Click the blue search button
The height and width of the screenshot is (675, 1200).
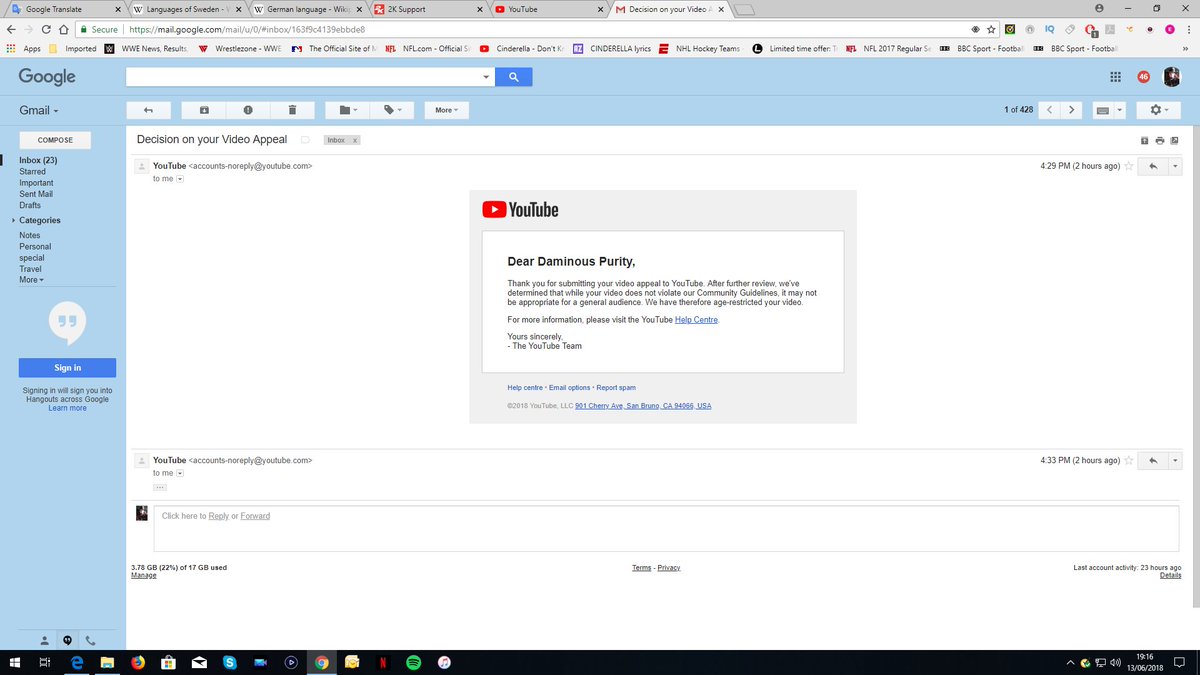click(514, 77)
